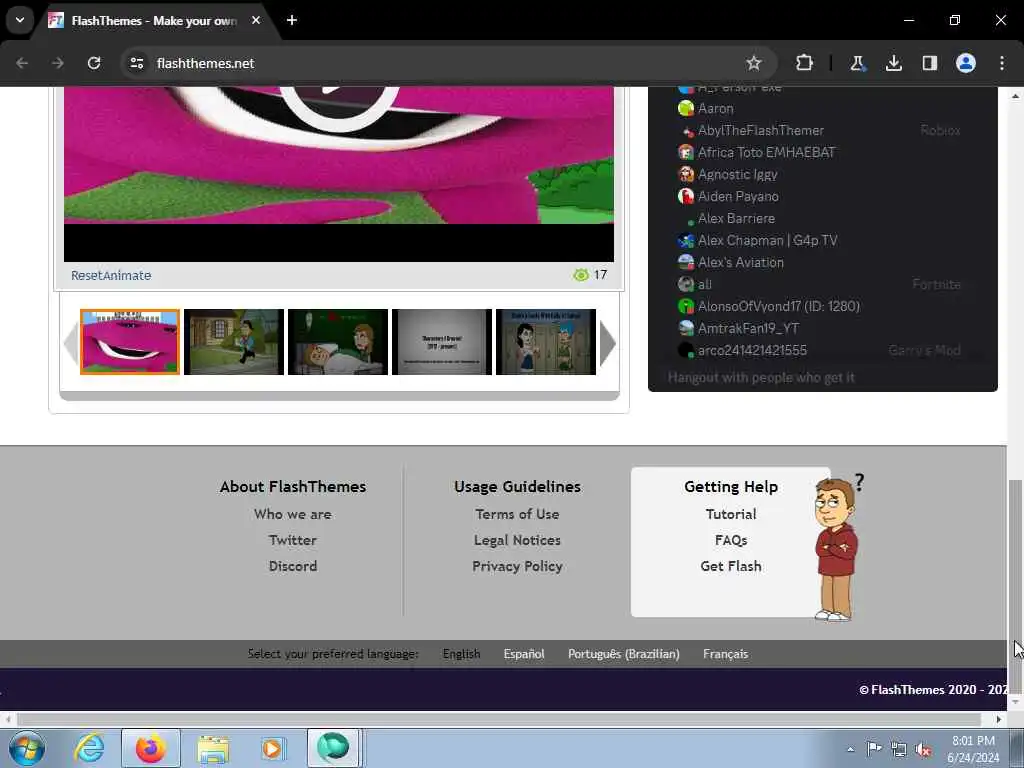The width and height of the screenshot is (1024, 768).
Task: Open the FAQs help link
Action: [x=731, y=540]
